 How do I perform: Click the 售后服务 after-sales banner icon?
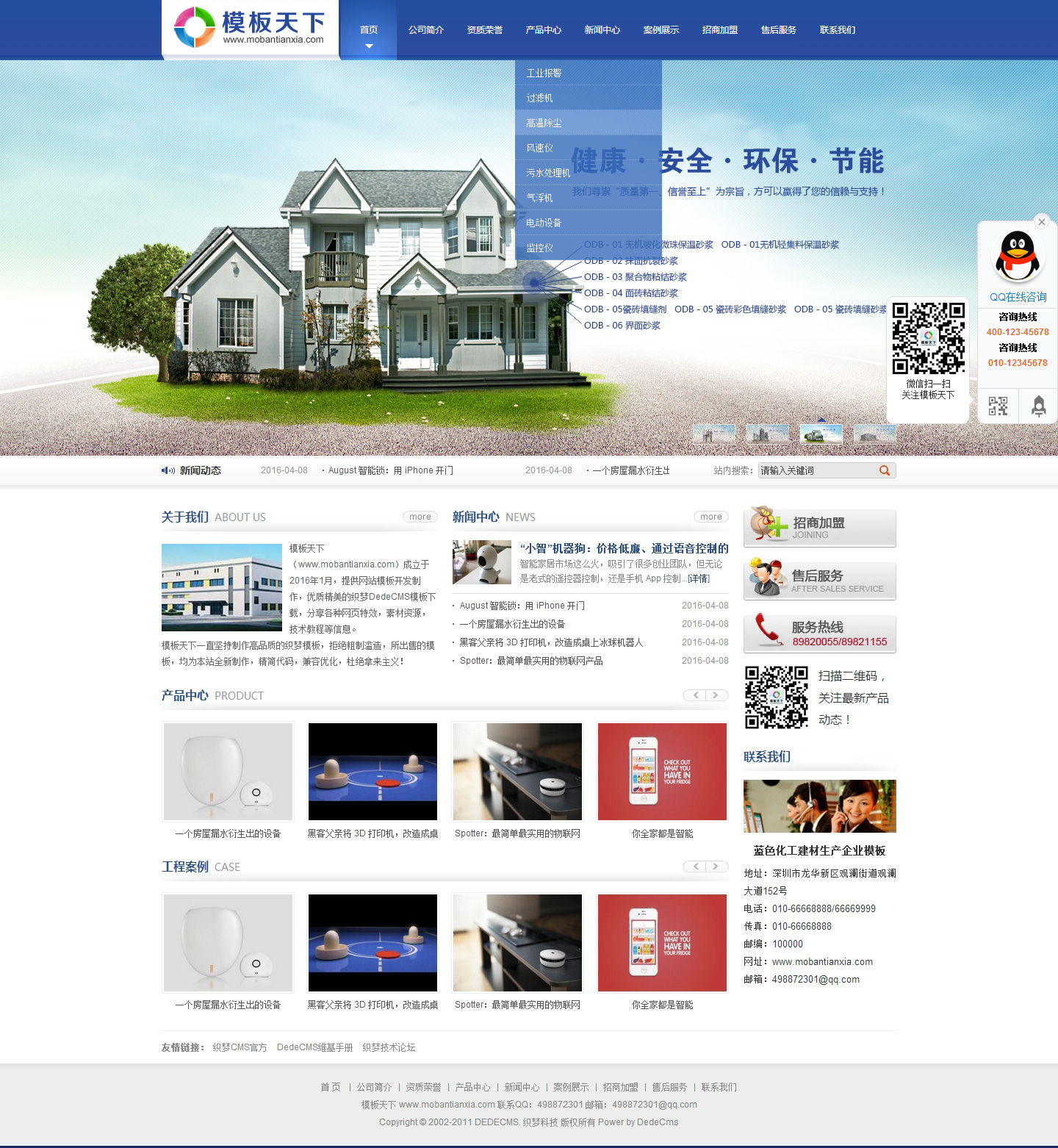819,581
